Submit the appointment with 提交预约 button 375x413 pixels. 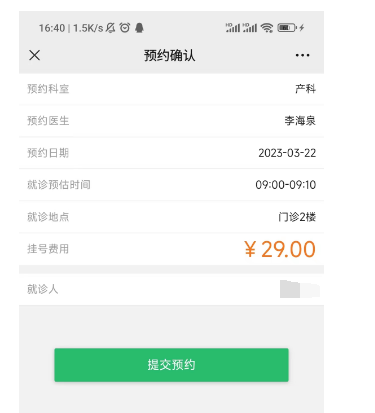[x=171, y=365]
